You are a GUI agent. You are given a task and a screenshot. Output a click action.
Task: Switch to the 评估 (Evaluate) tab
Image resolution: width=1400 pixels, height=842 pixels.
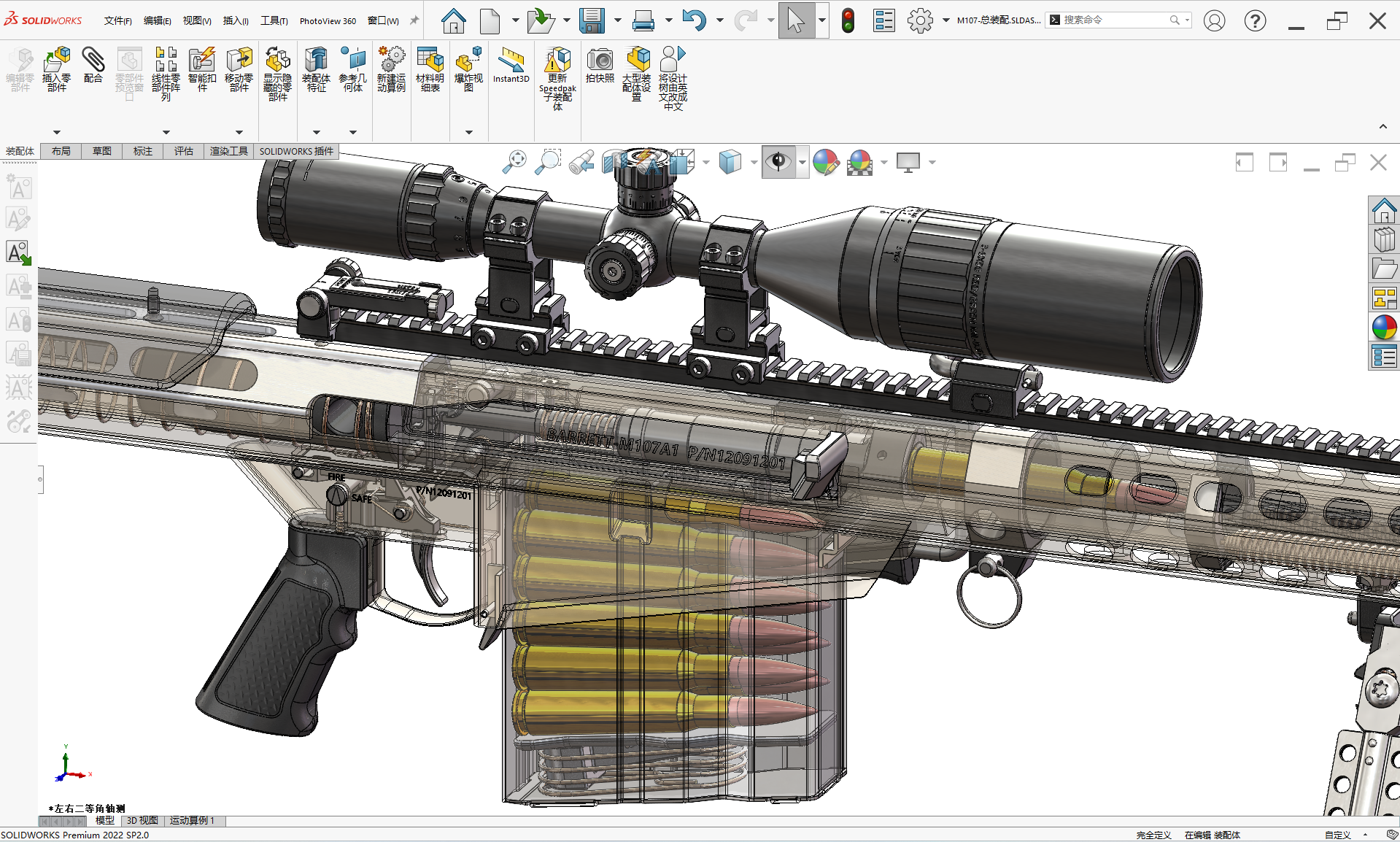pos(184,151)
